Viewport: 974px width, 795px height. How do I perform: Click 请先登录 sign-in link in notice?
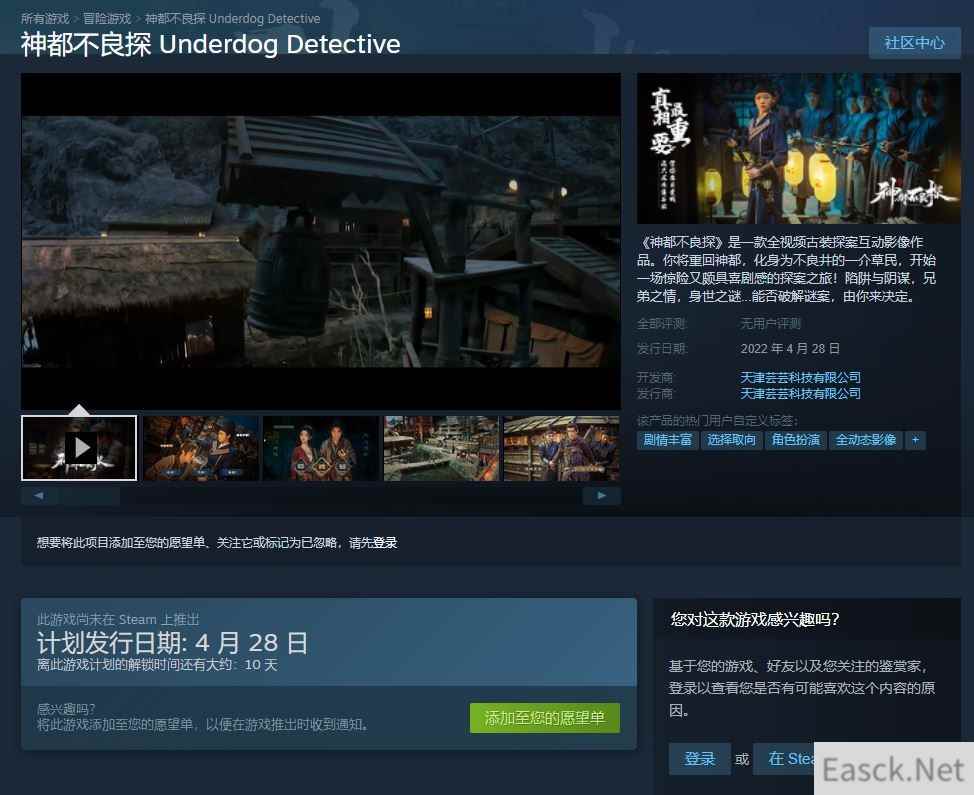(x=373, y=543)
